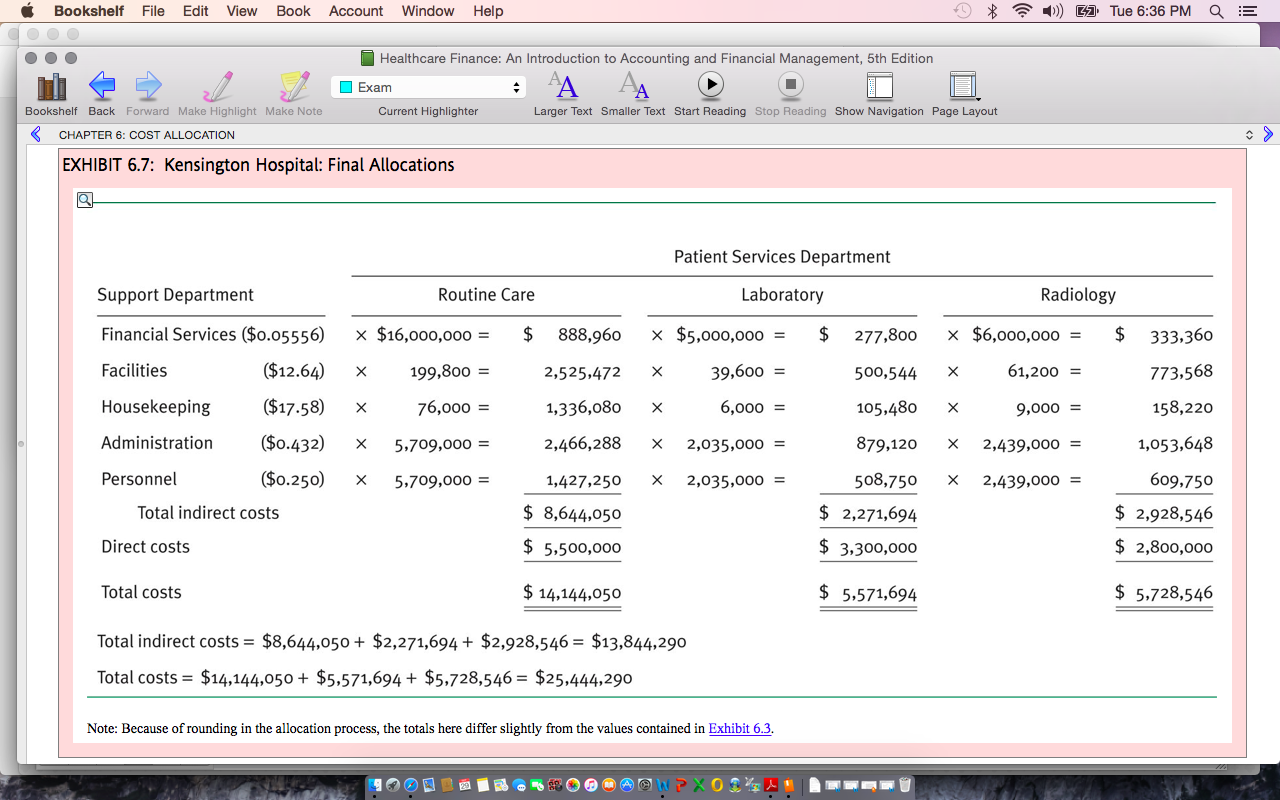Launch Microsoft Word from the Dock

[x=663, y=785]
